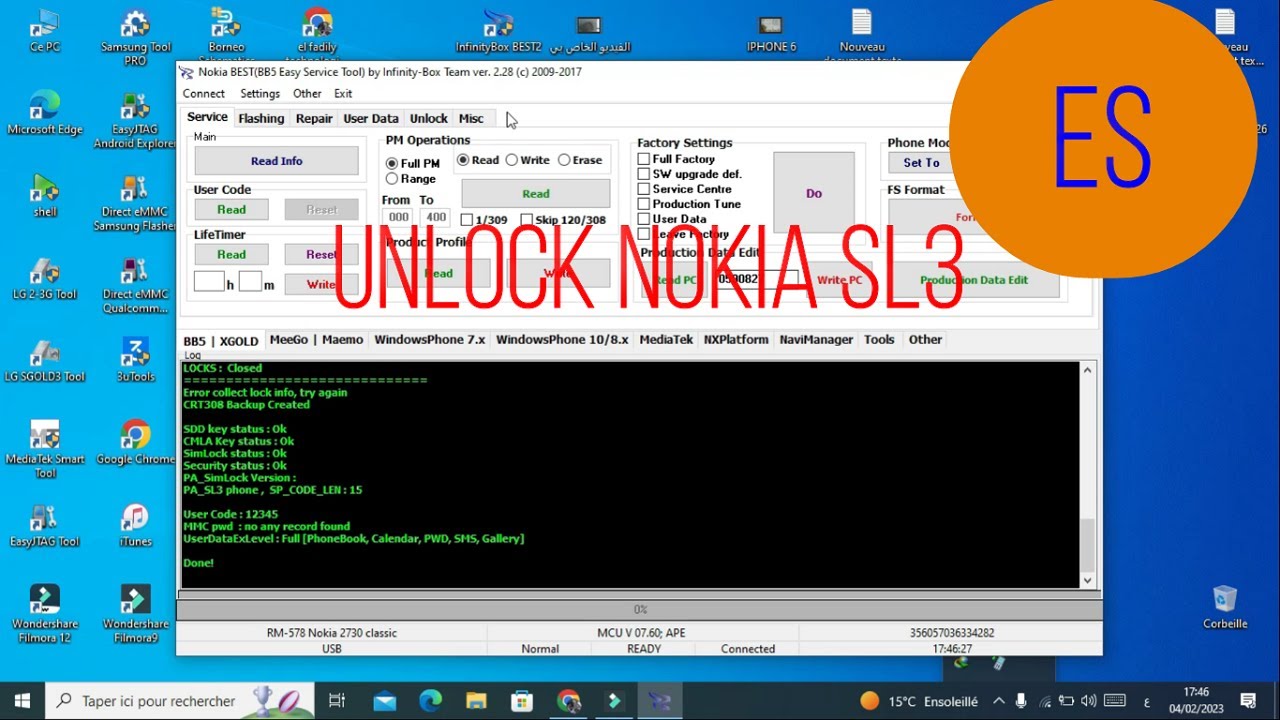Image resolution: width=1280 pixels, height=720 pixels.
Task: Open 3uTools desktop shortcut
Action: (135, 360)
